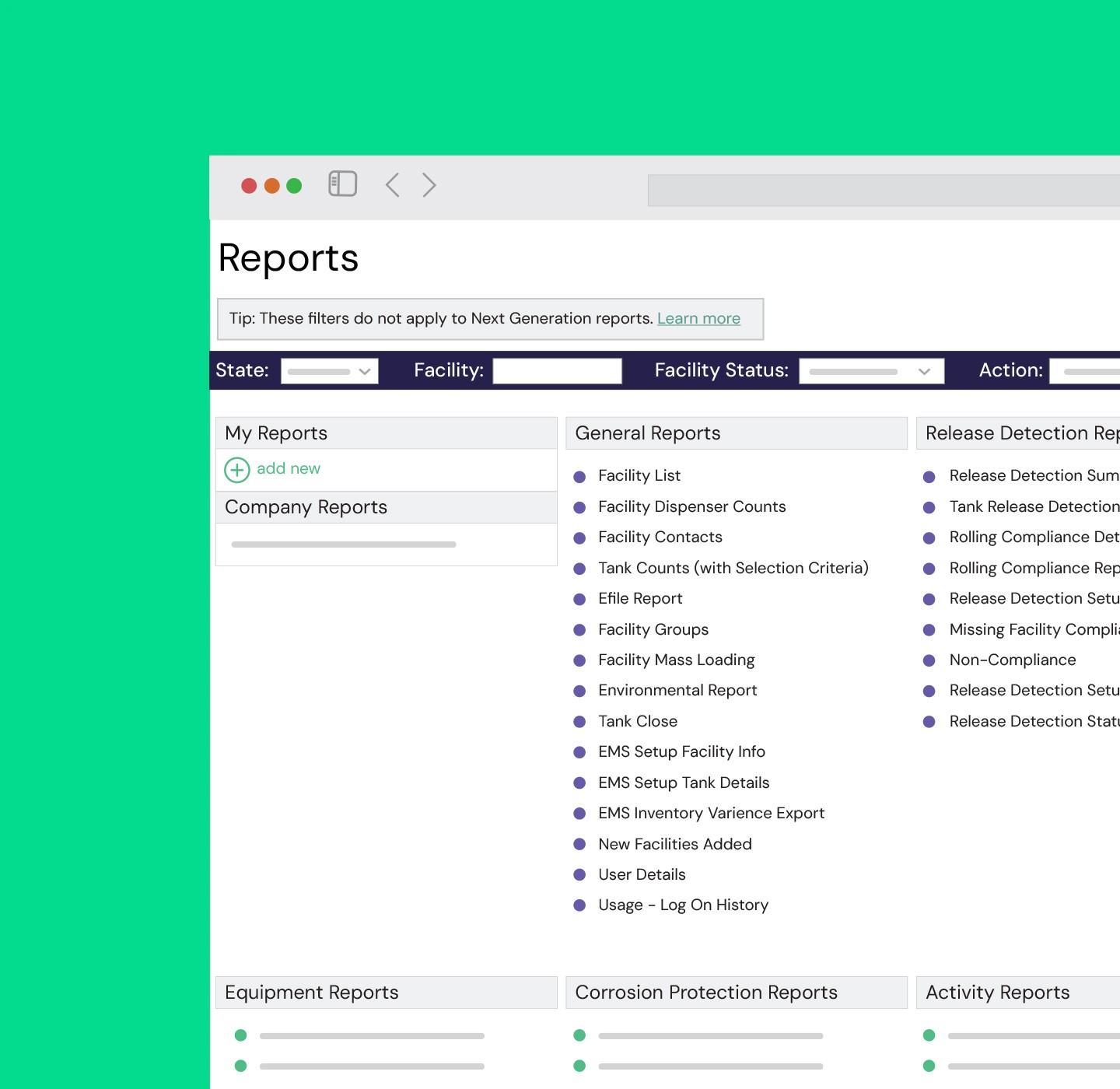Open EMS Setup Facility Info
Screen dimensions: 1120x1089
[682, 751]
